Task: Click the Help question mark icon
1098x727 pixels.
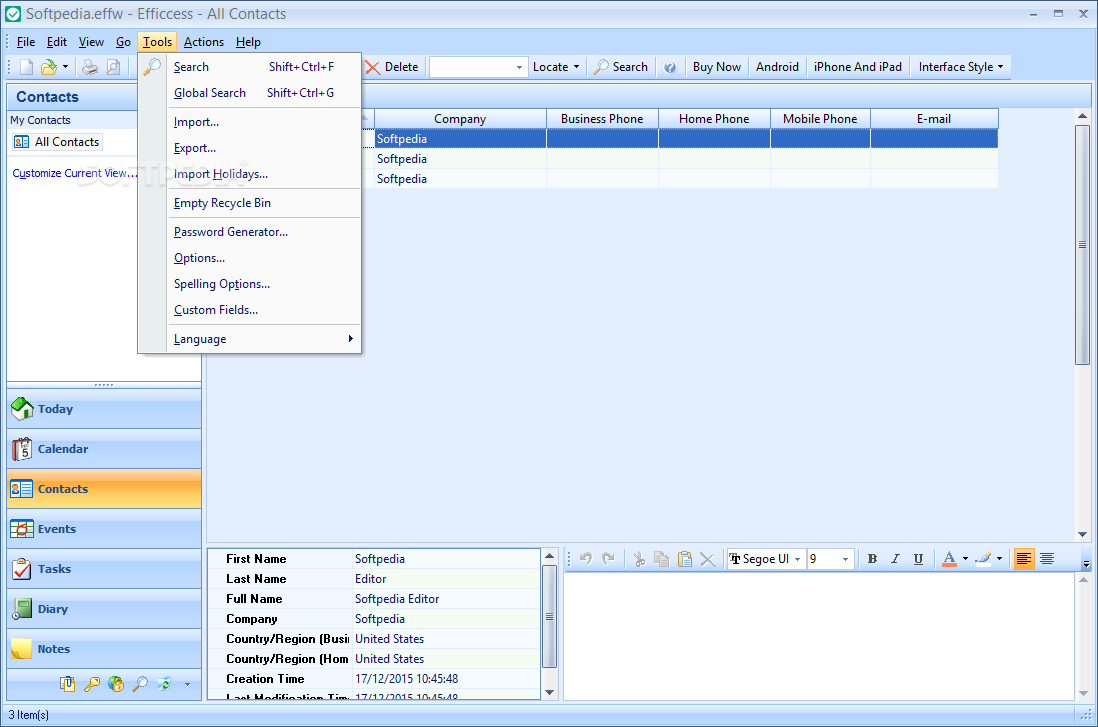Action: coord(670,67)
